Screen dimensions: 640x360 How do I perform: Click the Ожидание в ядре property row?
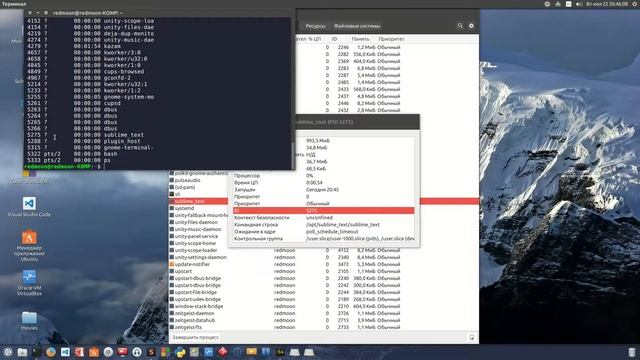pyautogui.click(x=324, y=231)
